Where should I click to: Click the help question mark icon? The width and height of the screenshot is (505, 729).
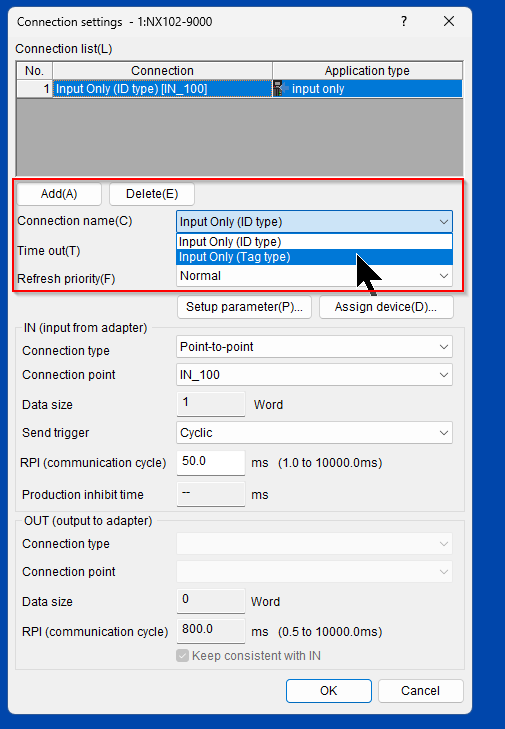[x=404, y=21]
